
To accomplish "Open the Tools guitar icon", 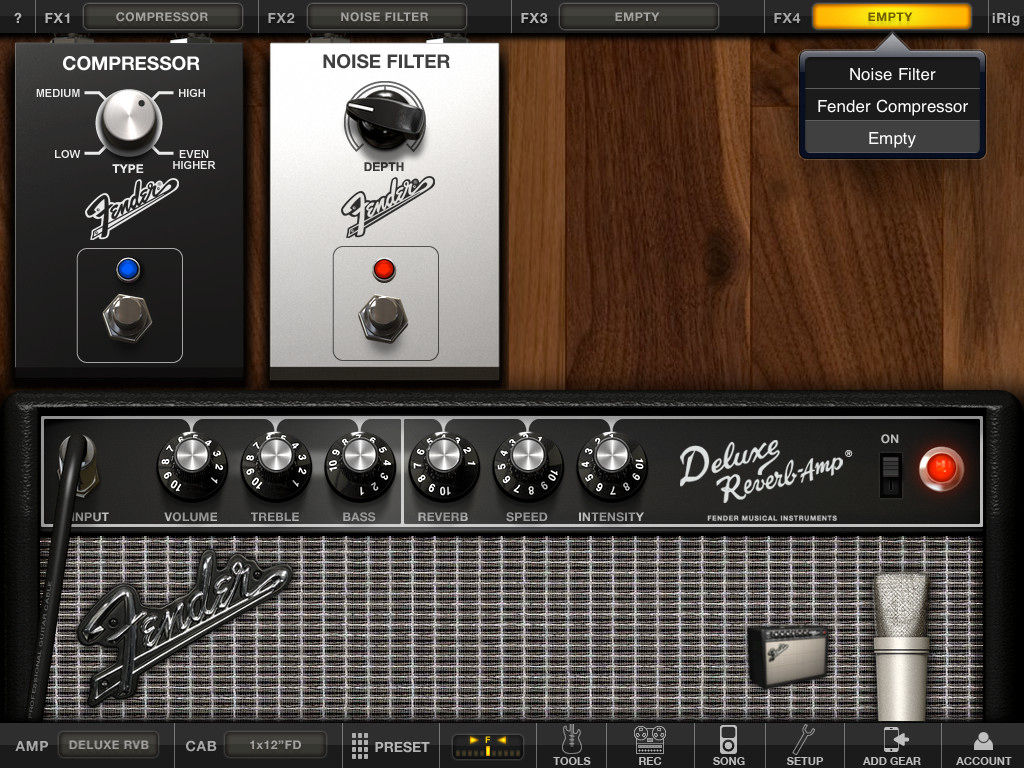I will tap(571, 745).
